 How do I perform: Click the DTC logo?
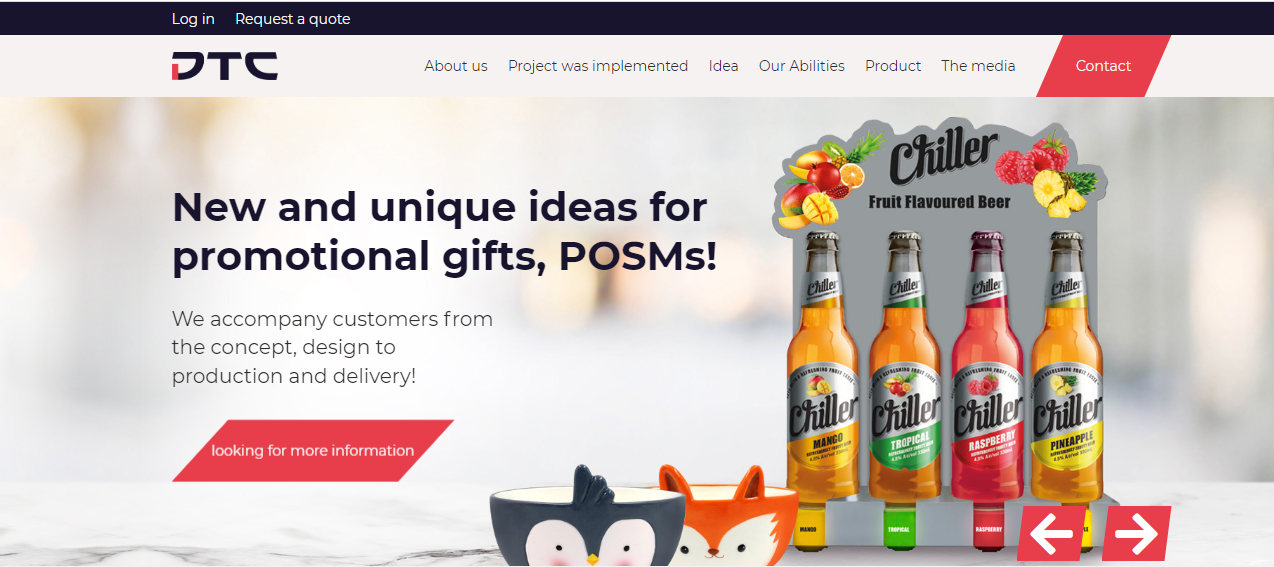224,66
